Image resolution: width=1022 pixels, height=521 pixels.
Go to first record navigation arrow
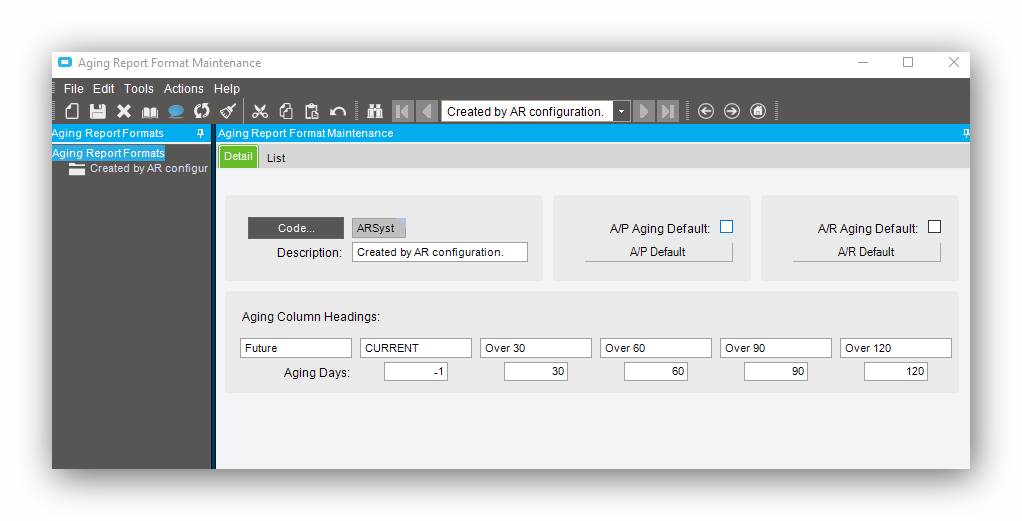point(402,112)
